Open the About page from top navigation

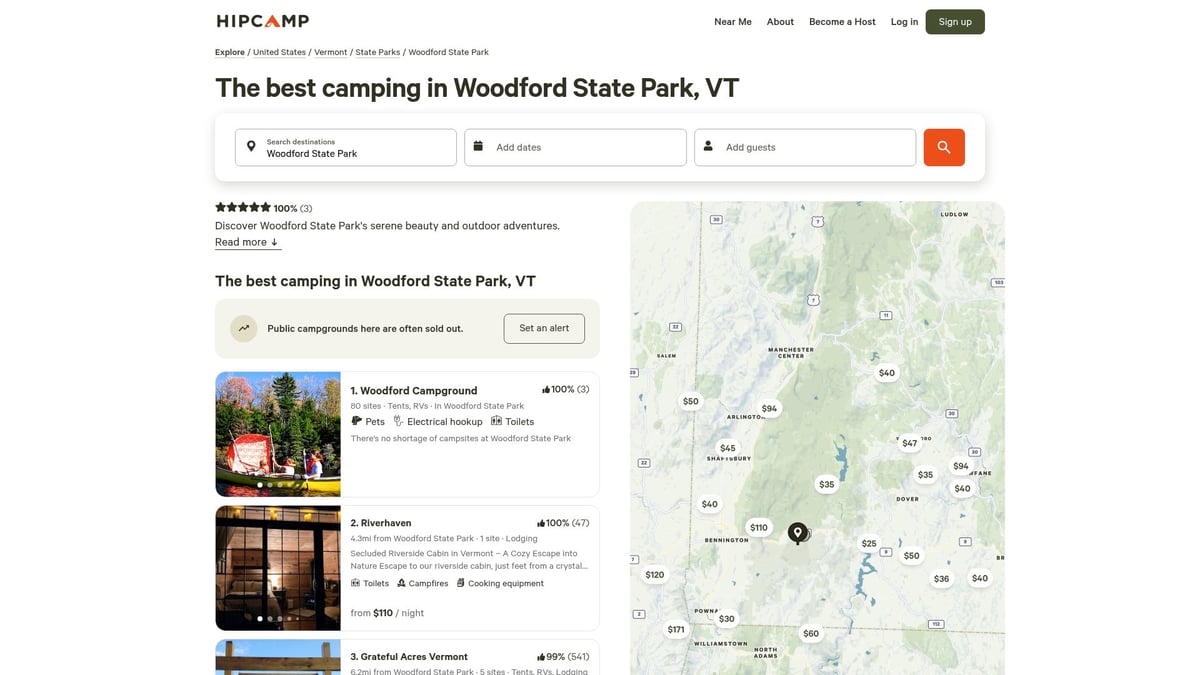tap(780, 21)
